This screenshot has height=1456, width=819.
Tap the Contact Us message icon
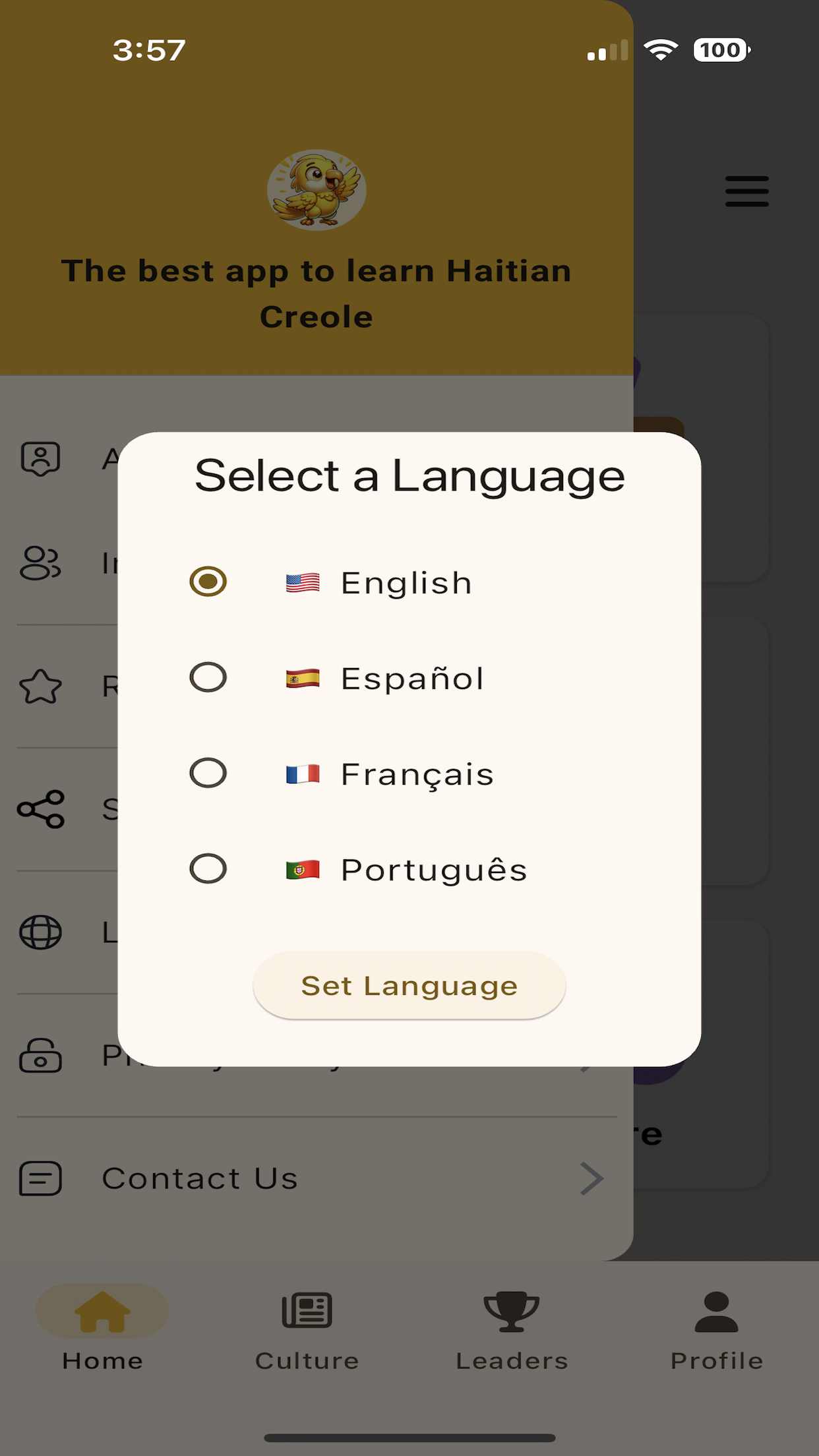pos(41,1178)
